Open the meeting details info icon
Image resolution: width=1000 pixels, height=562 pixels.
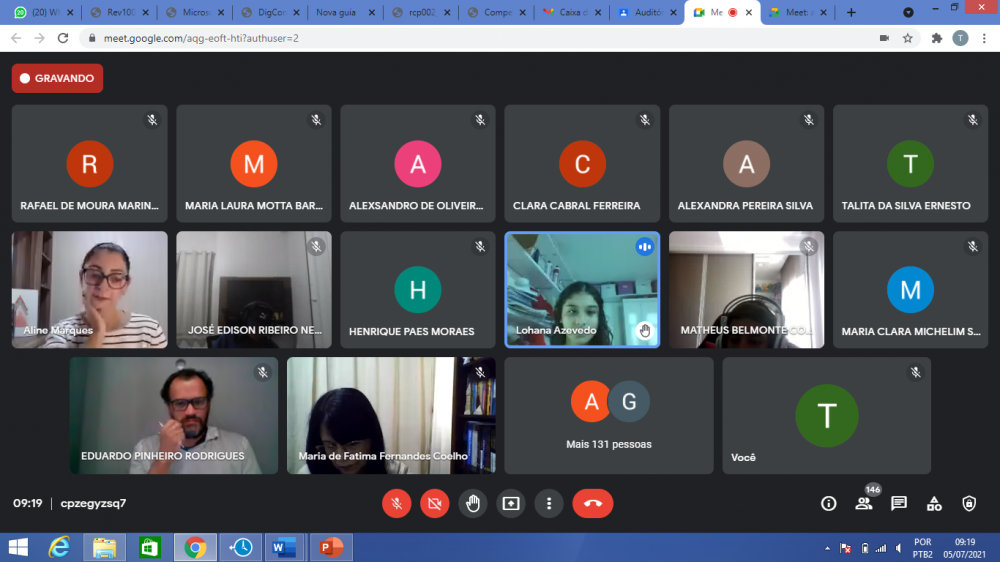coord(828,504)
